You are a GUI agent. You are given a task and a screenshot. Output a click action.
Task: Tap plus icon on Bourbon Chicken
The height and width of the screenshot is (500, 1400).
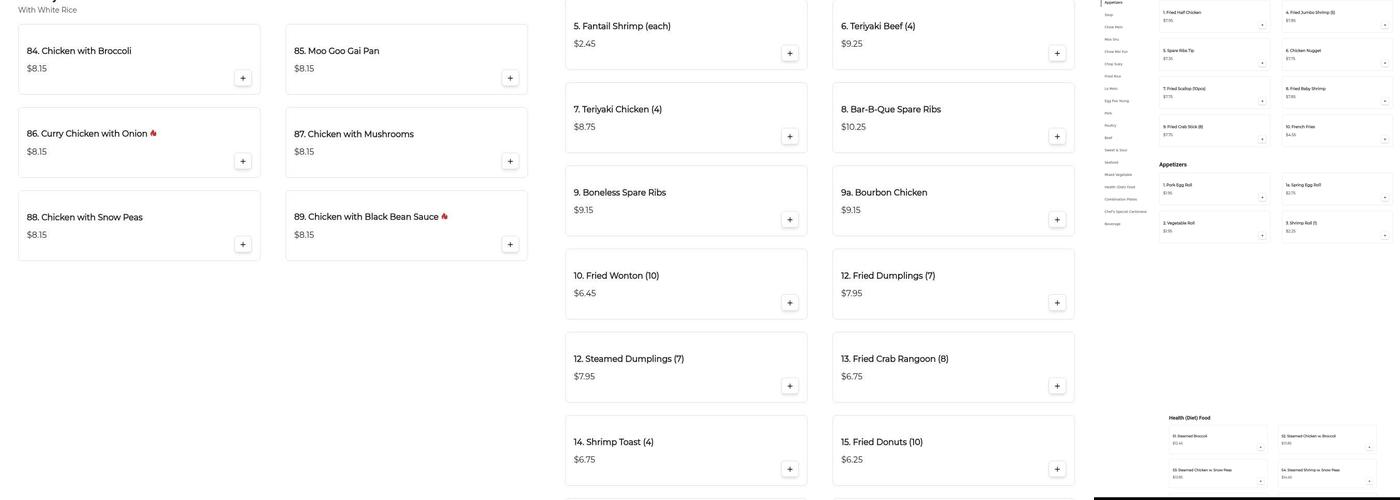click(x=1057, y=220)
